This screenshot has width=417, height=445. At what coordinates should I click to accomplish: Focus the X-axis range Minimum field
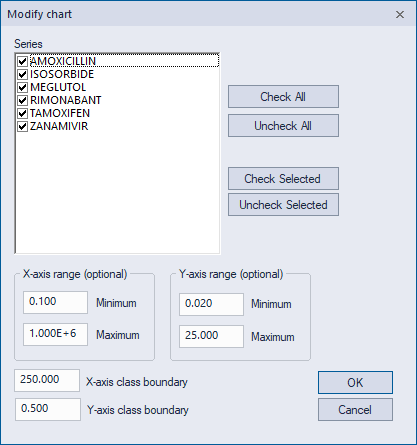coord(55,302)
